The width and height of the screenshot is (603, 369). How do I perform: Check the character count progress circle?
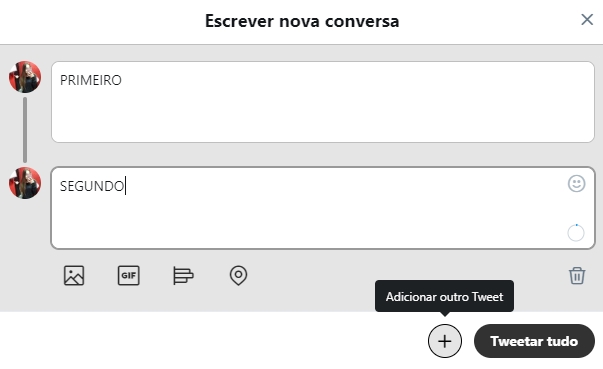click(576, 233)
